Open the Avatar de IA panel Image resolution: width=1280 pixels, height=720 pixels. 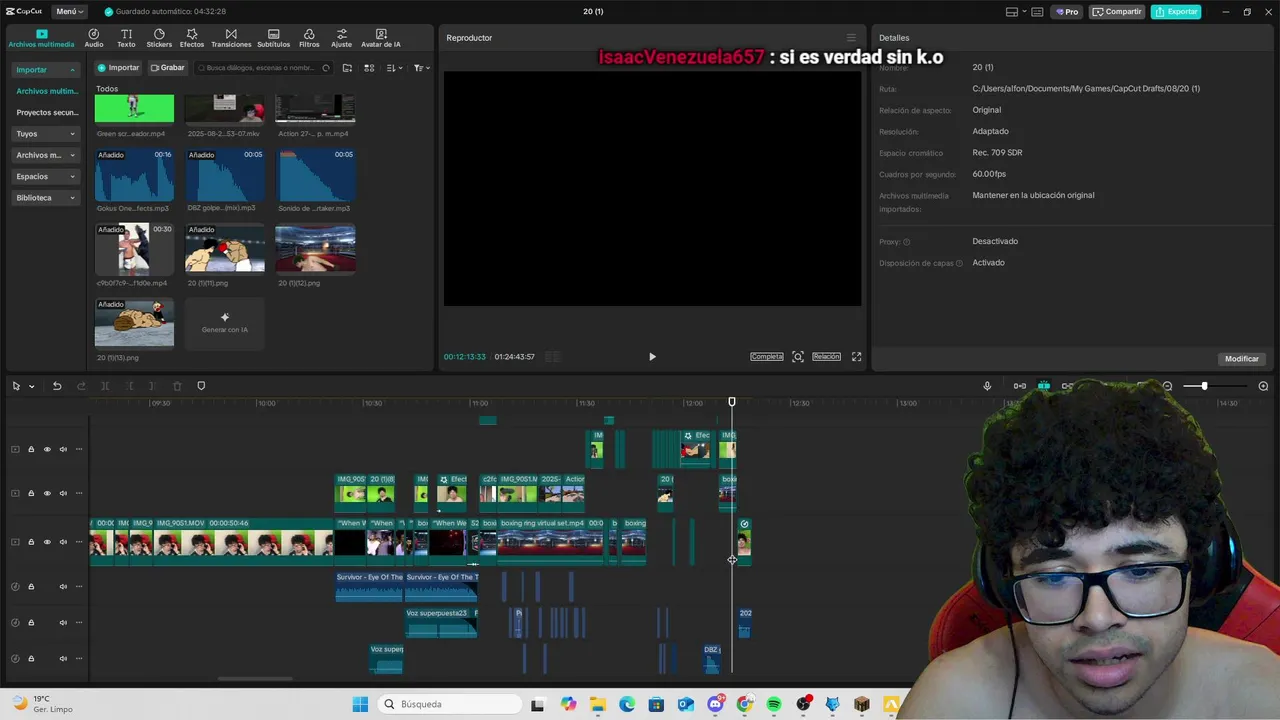[381, 38]
